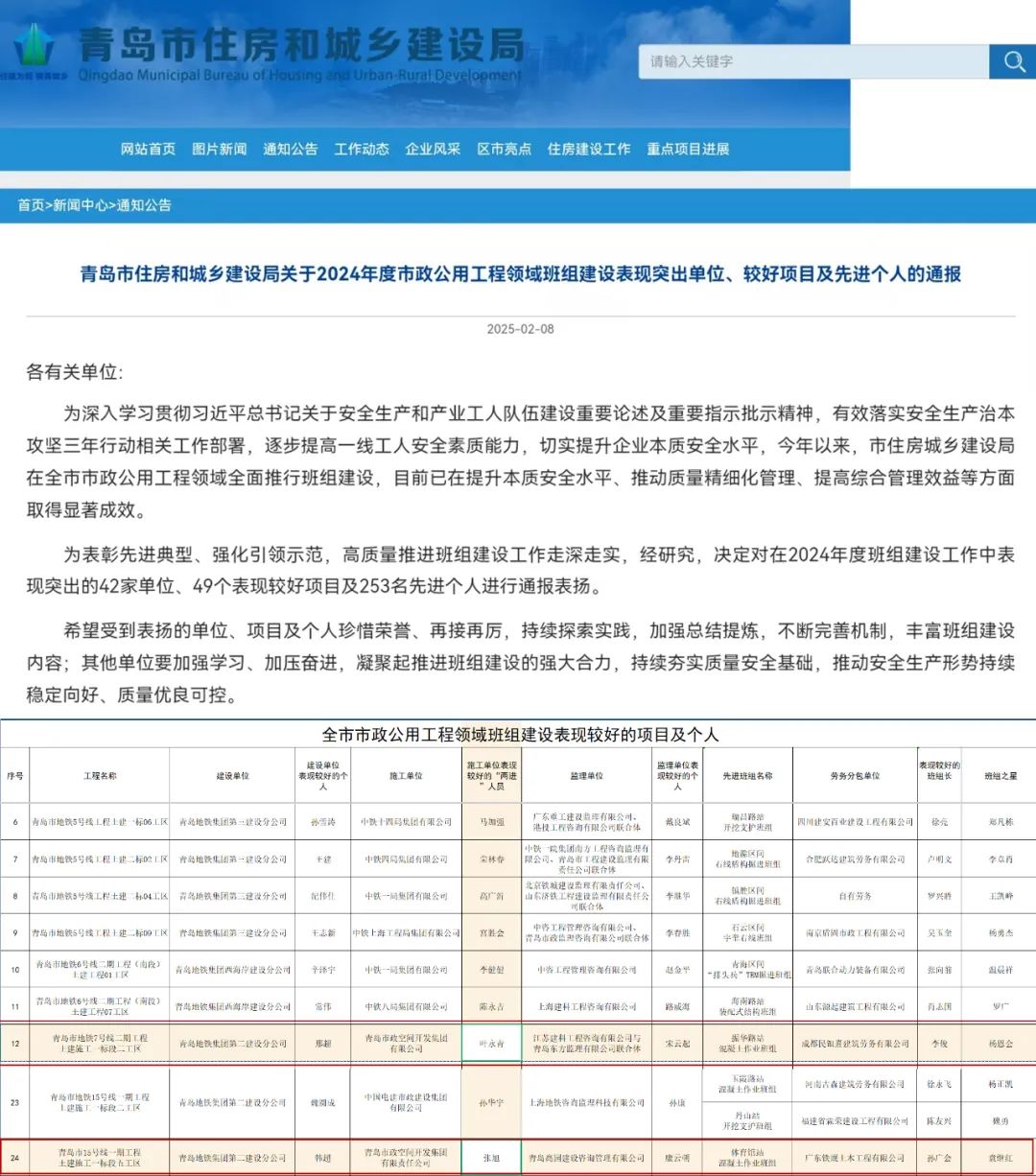Viewport: 1036px width, 1176px height.
Task: Select 通知公告 in the navigation bar
Action: pos(290,149)
